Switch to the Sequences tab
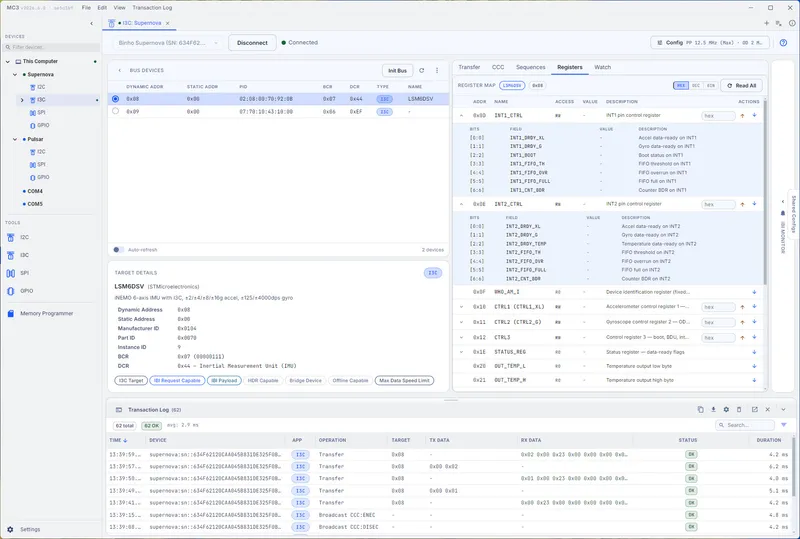 [x=531, y=67]
